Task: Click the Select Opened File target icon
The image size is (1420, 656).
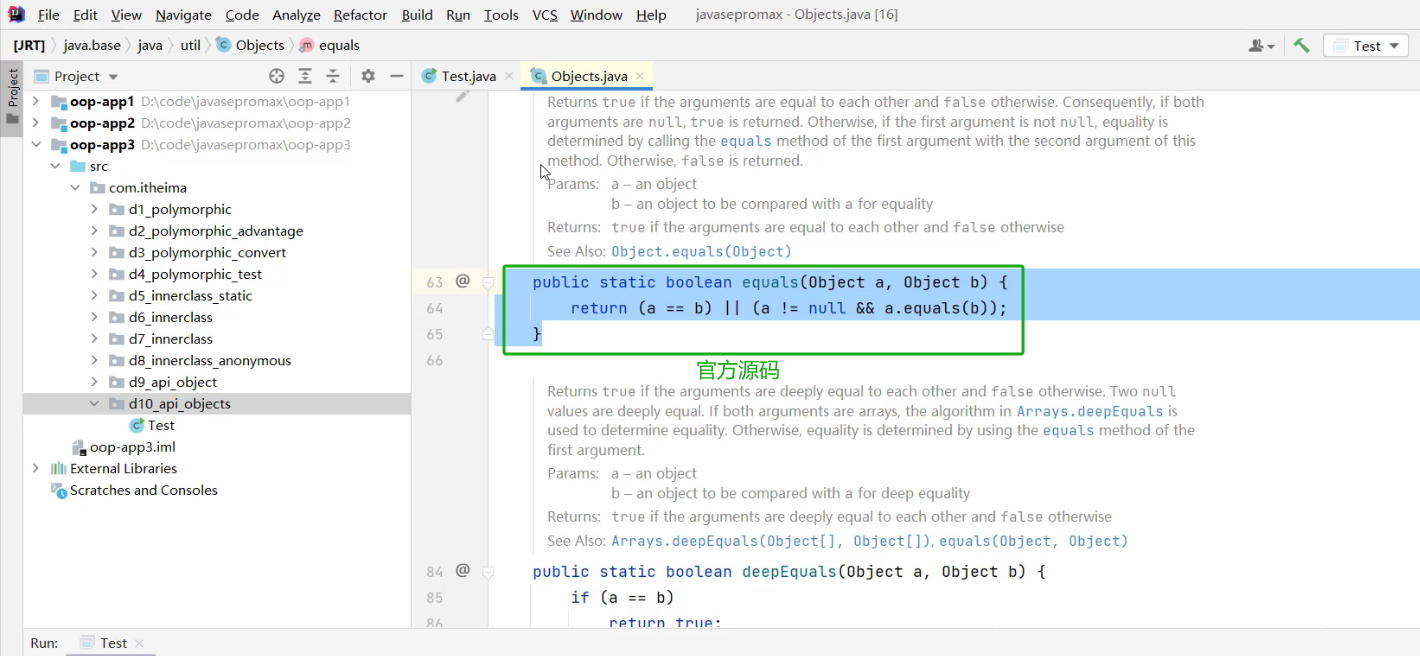Action: [277, 76]
